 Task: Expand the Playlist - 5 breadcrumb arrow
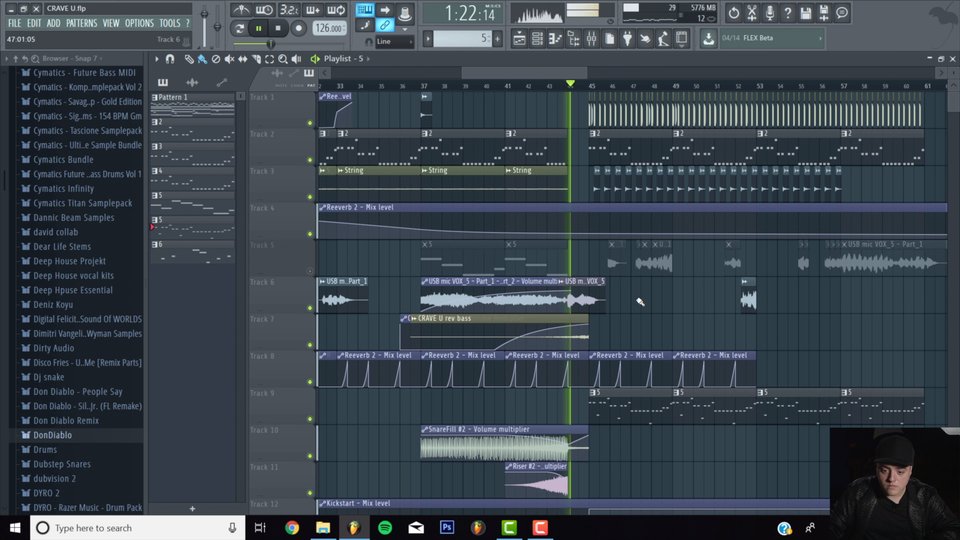(367, 59)
